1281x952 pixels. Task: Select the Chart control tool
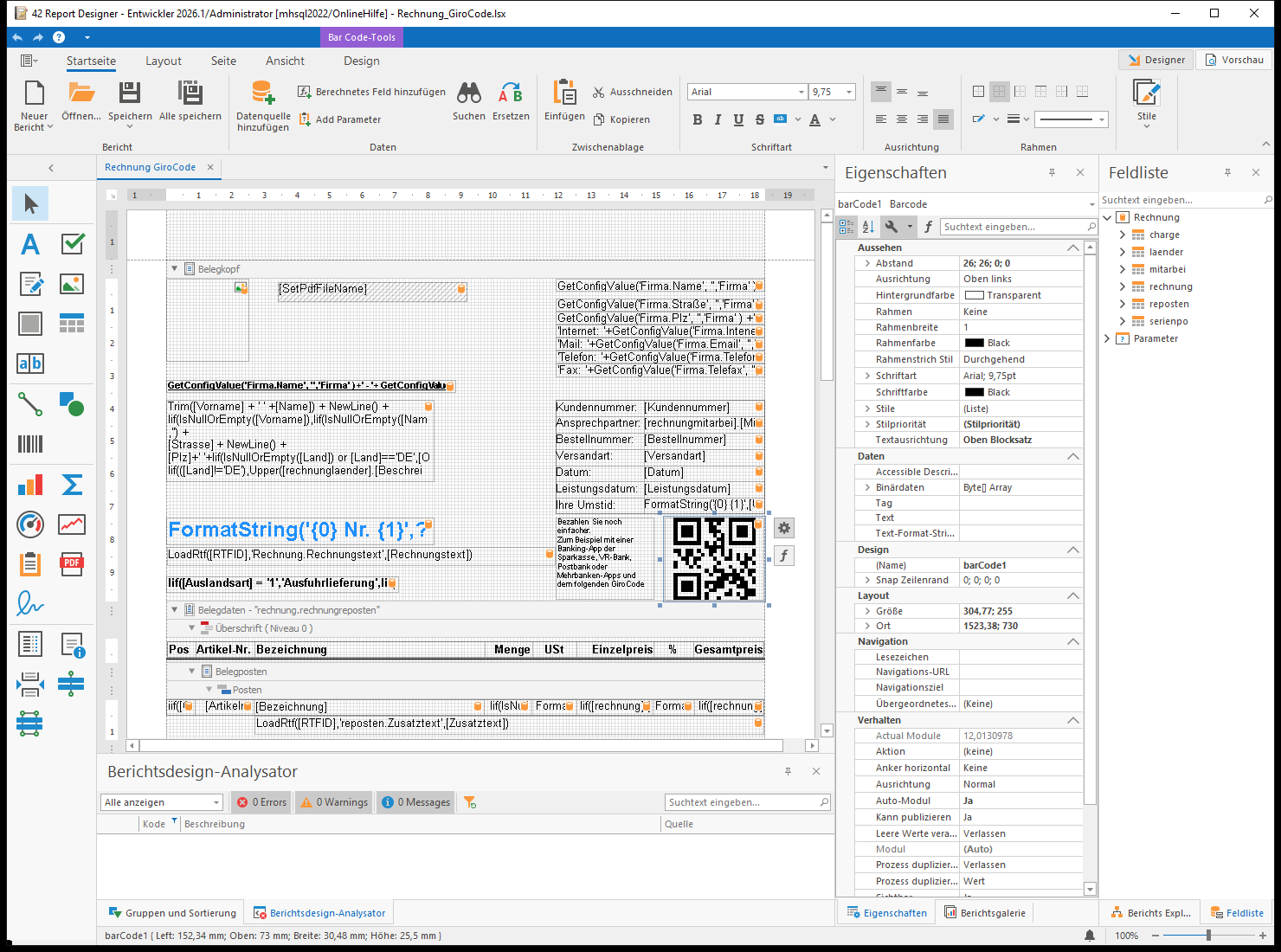tap(30, 485)
